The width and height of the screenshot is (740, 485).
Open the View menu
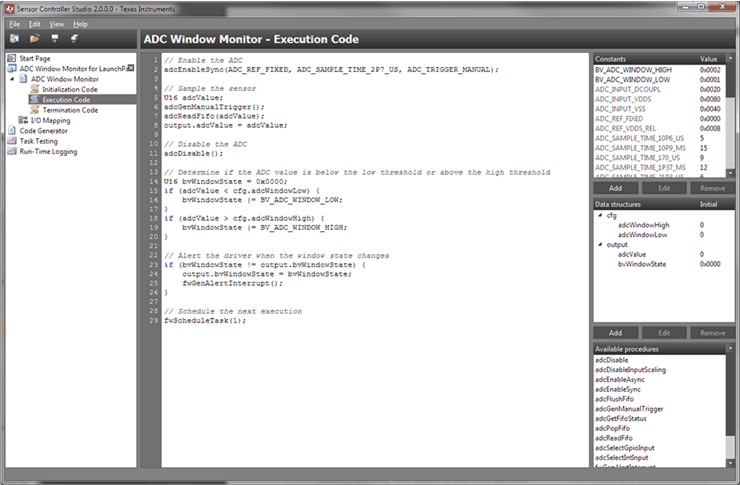[x=57, y=24]
